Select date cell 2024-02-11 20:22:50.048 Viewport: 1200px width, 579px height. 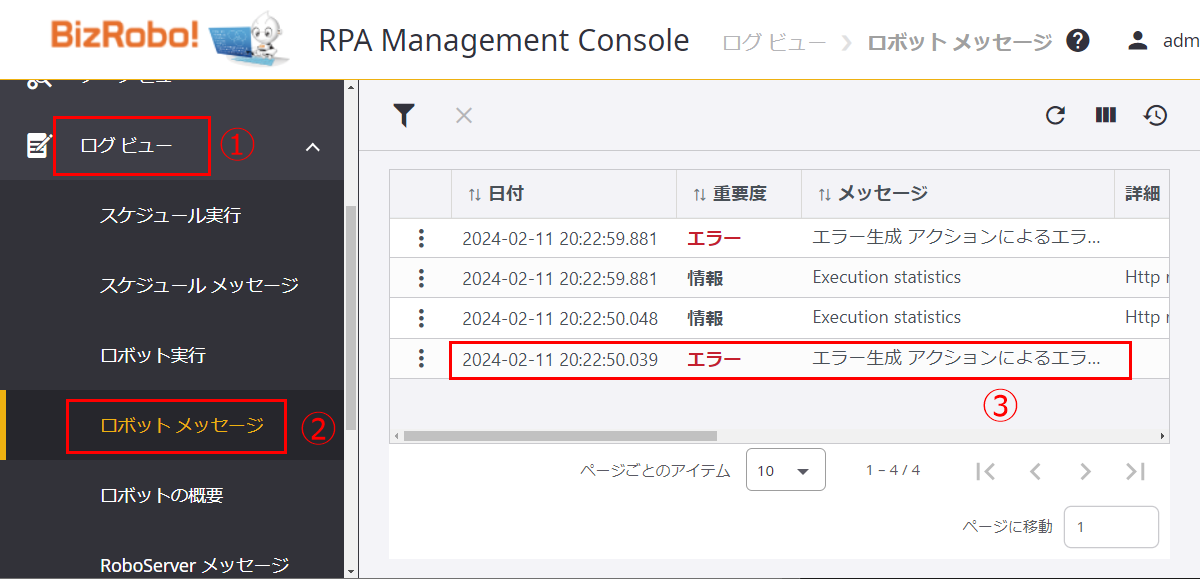[560, 319]
